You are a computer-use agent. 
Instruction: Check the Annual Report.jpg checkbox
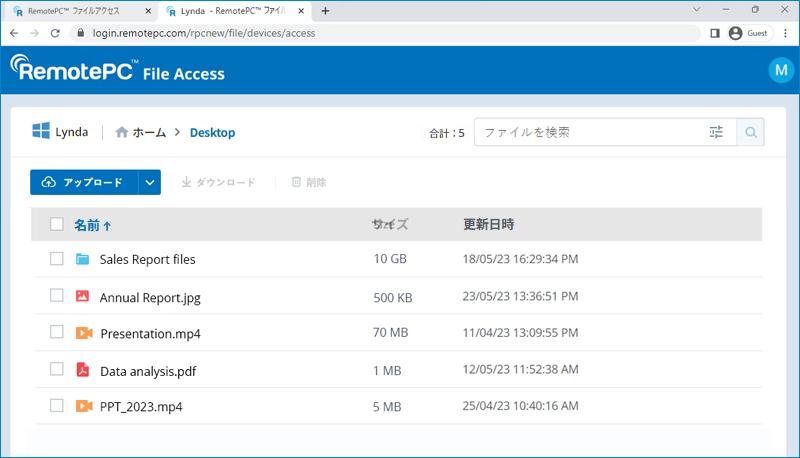[57, 295]
